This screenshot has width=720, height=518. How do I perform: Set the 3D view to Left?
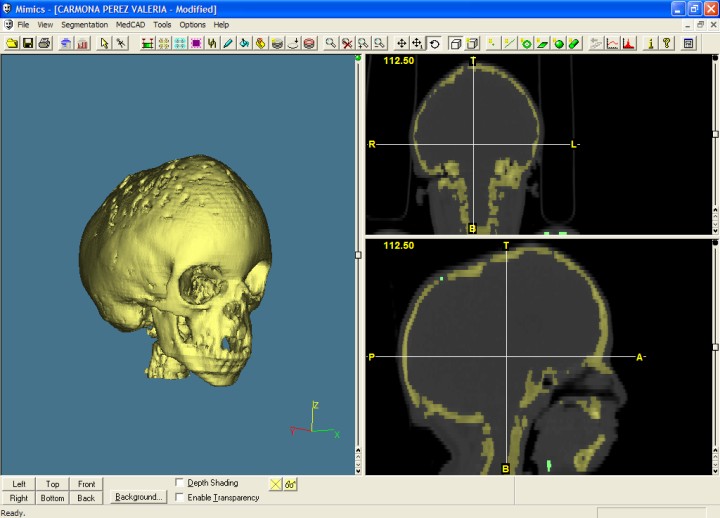point(19,484)
